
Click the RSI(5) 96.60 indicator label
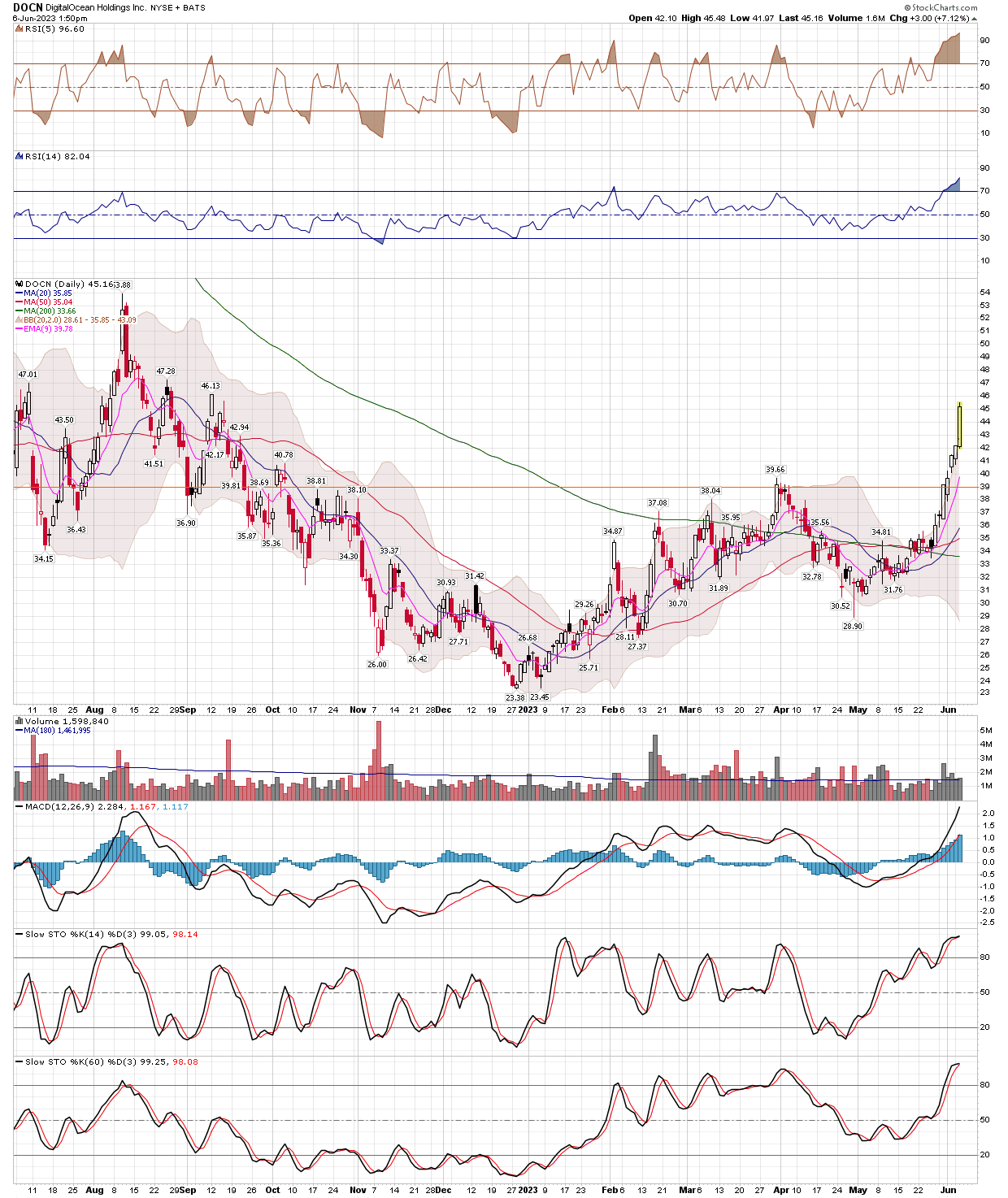(54, 28)
